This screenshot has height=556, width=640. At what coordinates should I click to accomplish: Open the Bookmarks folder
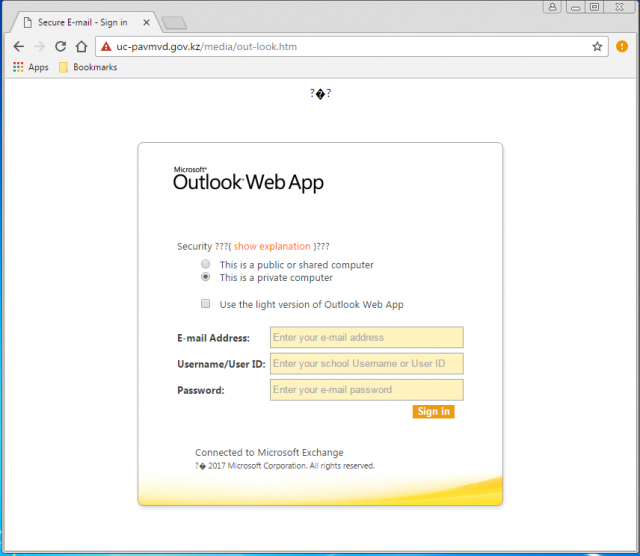click(x=88, y=67)
